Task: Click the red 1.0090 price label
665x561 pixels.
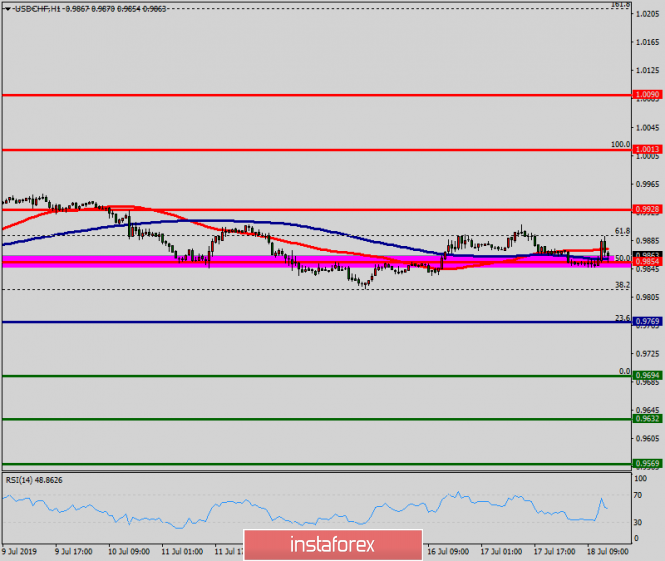Action: click(x=647, y=95)
